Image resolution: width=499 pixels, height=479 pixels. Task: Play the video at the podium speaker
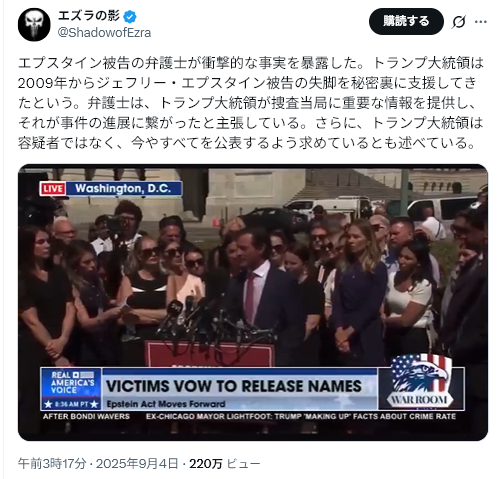(x=253, y=302)
